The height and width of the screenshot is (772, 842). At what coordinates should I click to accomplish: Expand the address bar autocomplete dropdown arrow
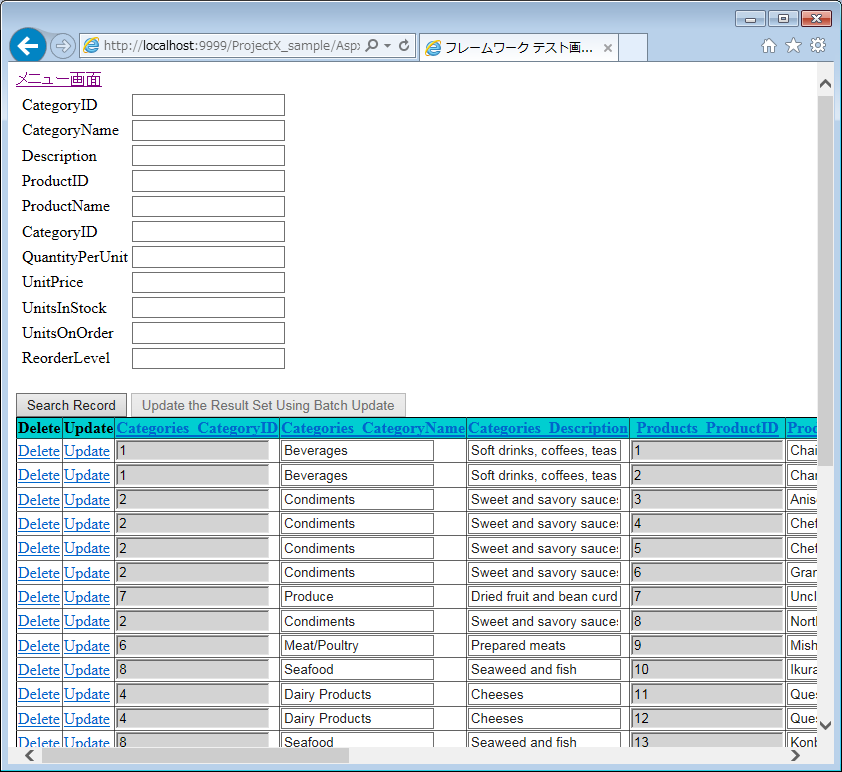coord(388,46)
